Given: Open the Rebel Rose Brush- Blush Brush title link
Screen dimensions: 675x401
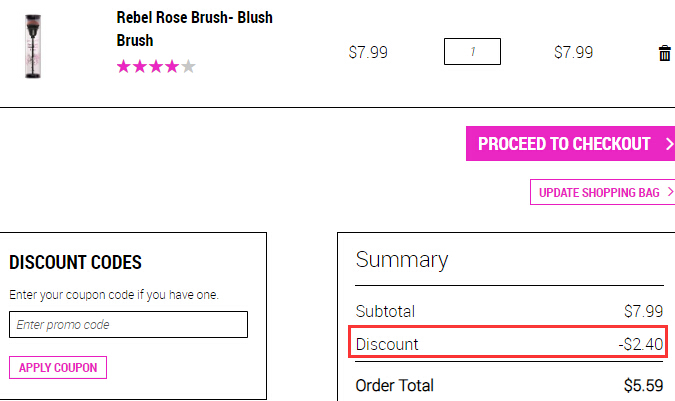Looking at the screenshot, I should [x=195, y=29].
